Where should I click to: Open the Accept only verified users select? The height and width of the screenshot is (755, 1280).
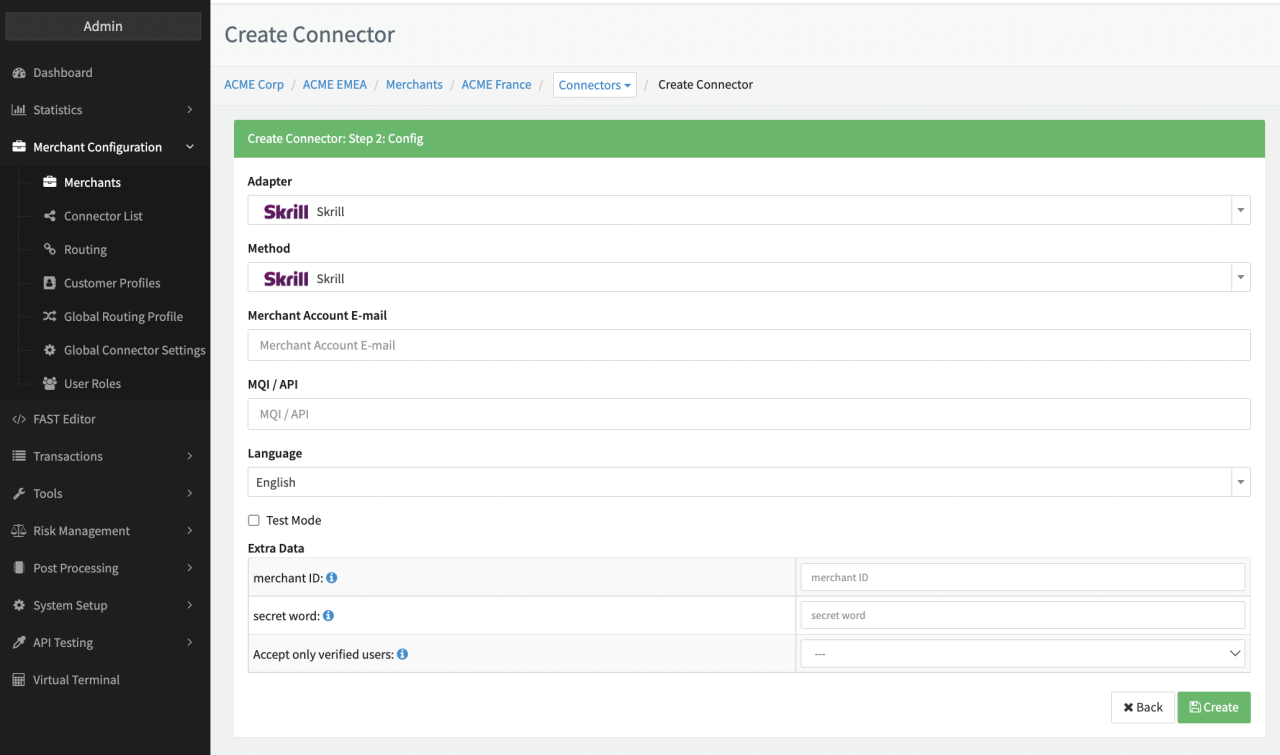(1022, 654)
